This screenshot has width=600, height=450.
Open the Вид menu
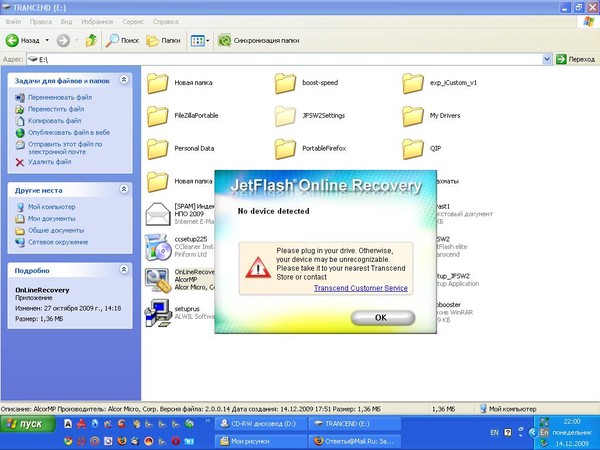(66, 22)
